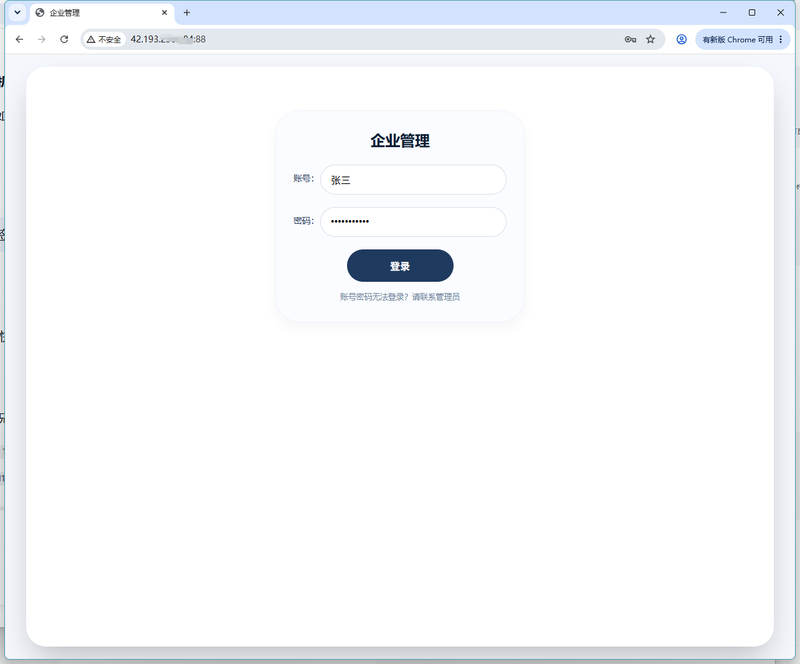
Task: Open the password manager key icon
Action: (x=630, y=39)
